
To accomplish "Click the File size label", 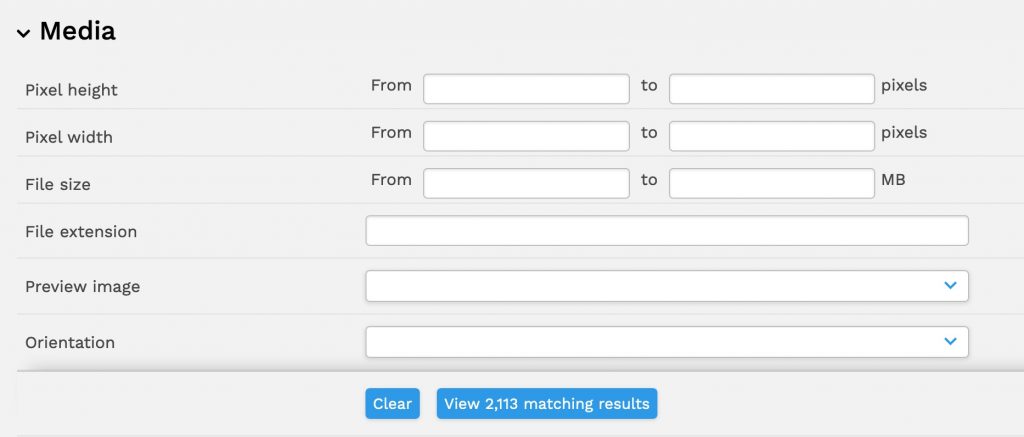I will click(x=58, y=184).
